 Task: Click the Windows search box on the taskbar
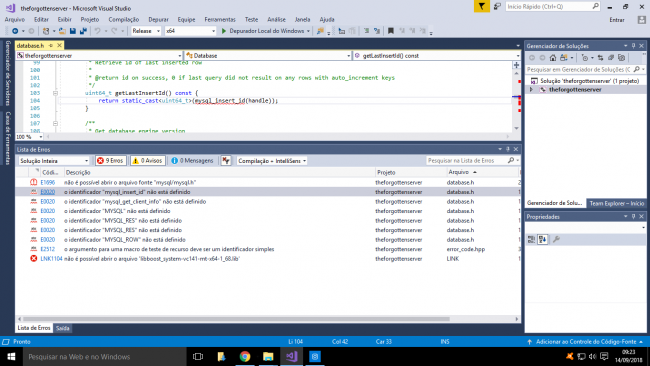tap(104, 356)
